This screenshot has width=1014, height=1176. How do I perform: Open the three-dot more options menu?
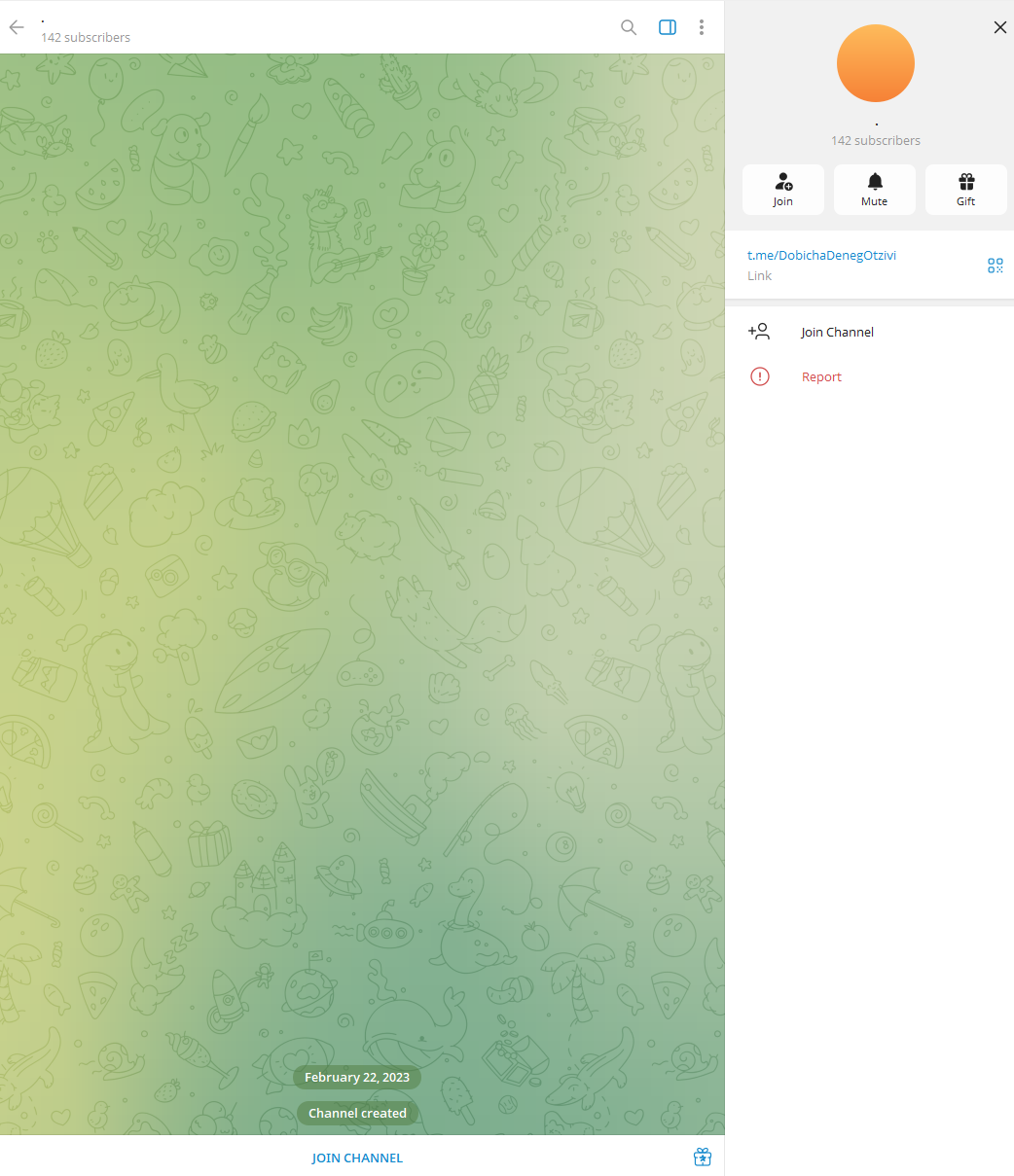click(x=702, y=27)
